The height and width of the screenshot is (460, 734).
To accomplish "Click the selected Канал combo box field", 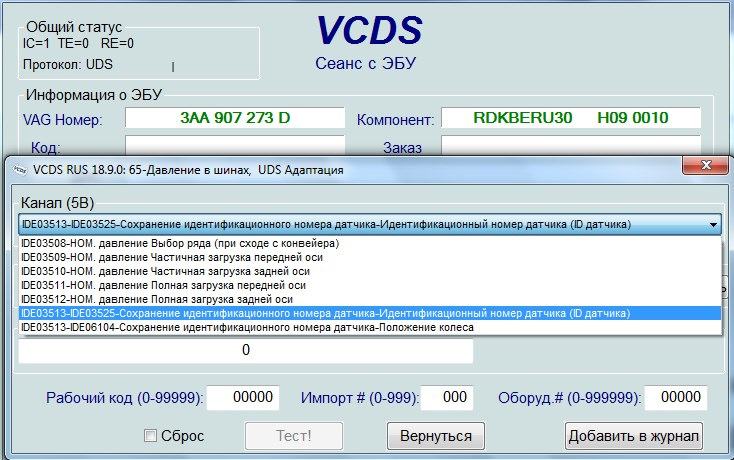I will point(370,225).
